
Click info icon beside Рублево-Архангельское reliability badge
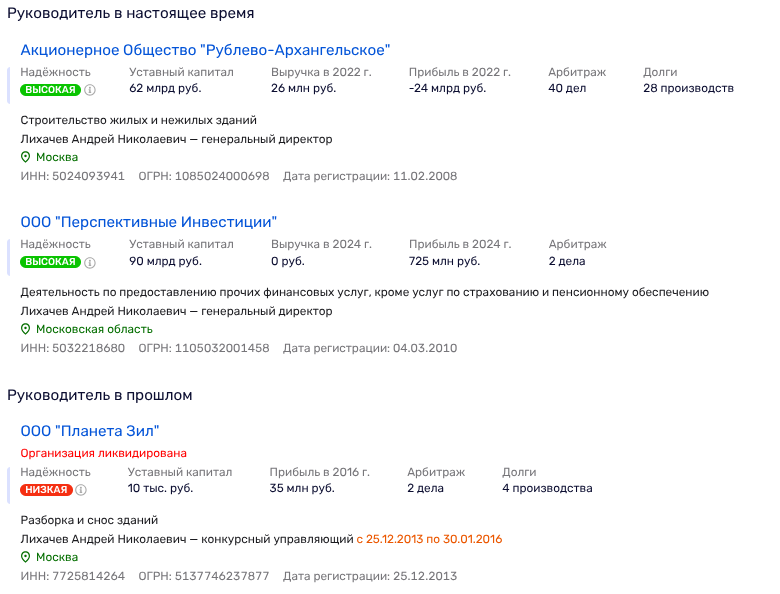(90, 90)
